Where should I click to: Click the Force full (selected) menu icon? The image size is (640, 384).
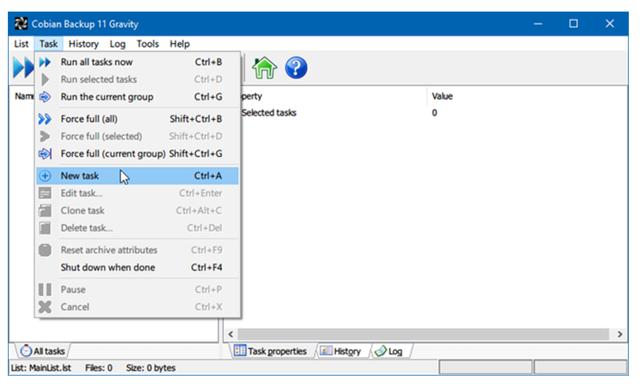click(45, 136)
